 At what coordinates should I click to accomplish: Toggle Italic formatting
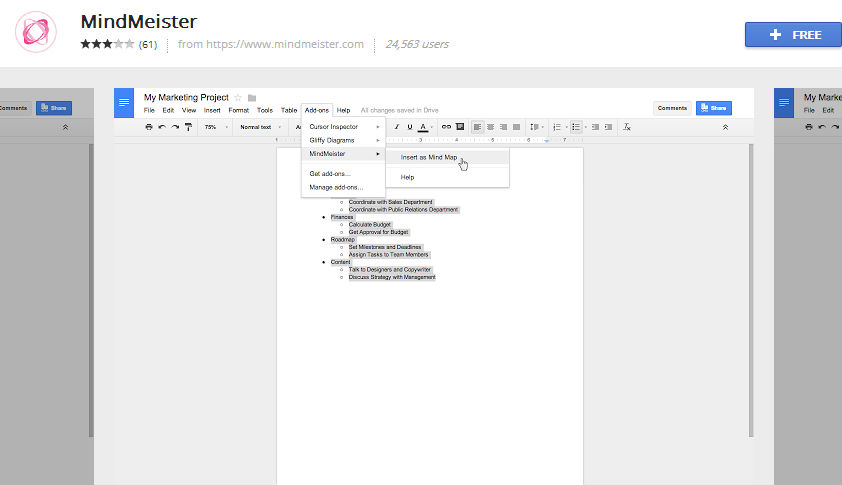click(x=396, y=127)
